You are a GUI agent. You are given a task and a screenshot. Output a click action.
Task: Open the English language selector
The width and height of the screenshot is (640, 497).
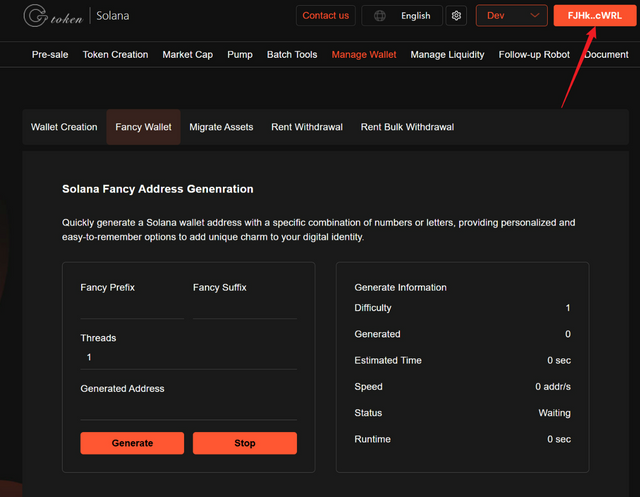click(x=402, y=16)
